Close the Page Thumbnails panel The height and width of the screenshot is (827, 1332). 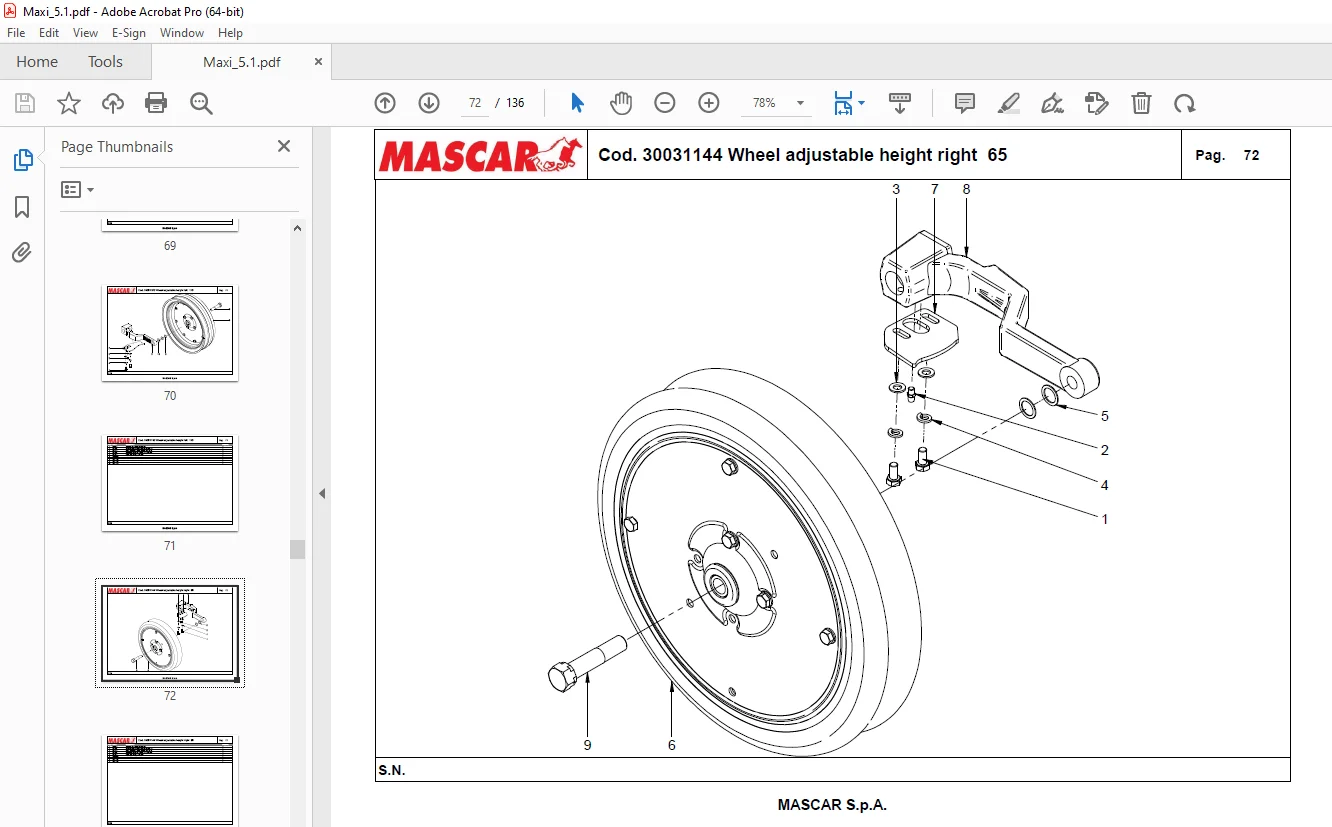[284, 146]
